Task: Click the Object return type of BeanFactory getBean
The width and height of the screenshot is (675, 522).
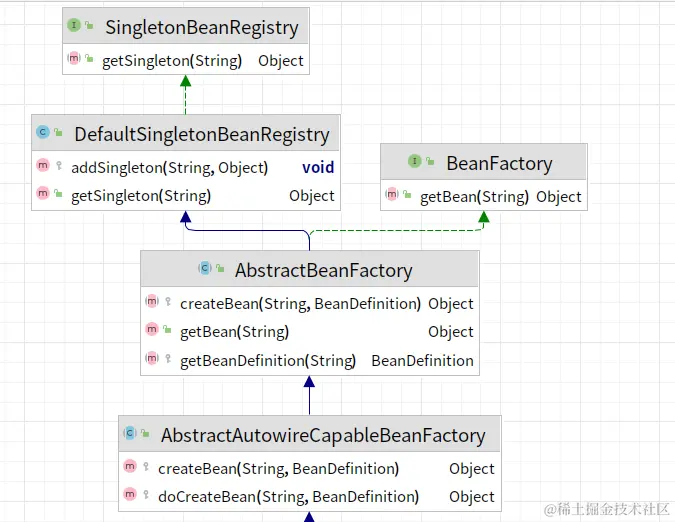Action: pyautogui.click(x=559, y=198)
